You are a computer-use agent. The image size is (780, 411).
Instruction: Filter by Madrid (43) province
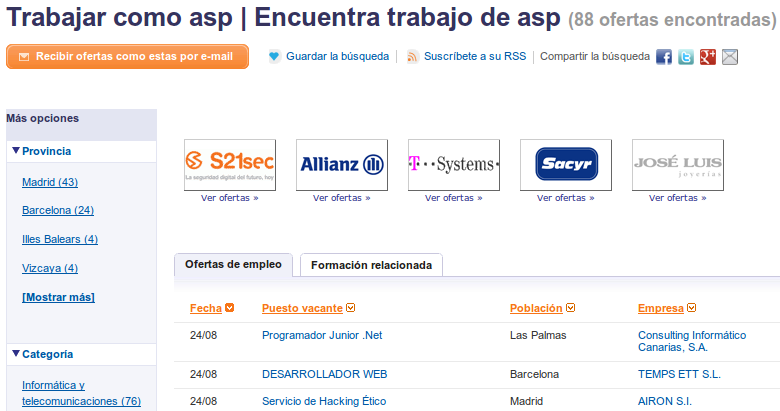pos(50,182)
